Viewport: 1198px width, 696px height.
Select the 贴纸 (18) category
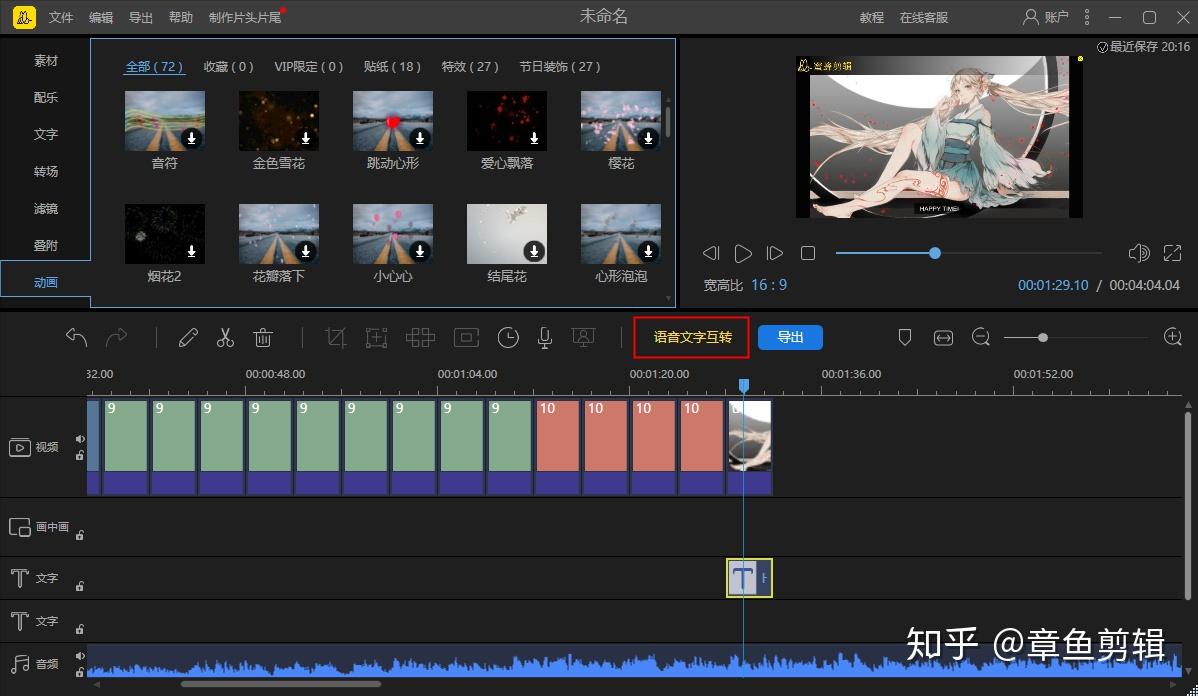(x=393, y=66)
